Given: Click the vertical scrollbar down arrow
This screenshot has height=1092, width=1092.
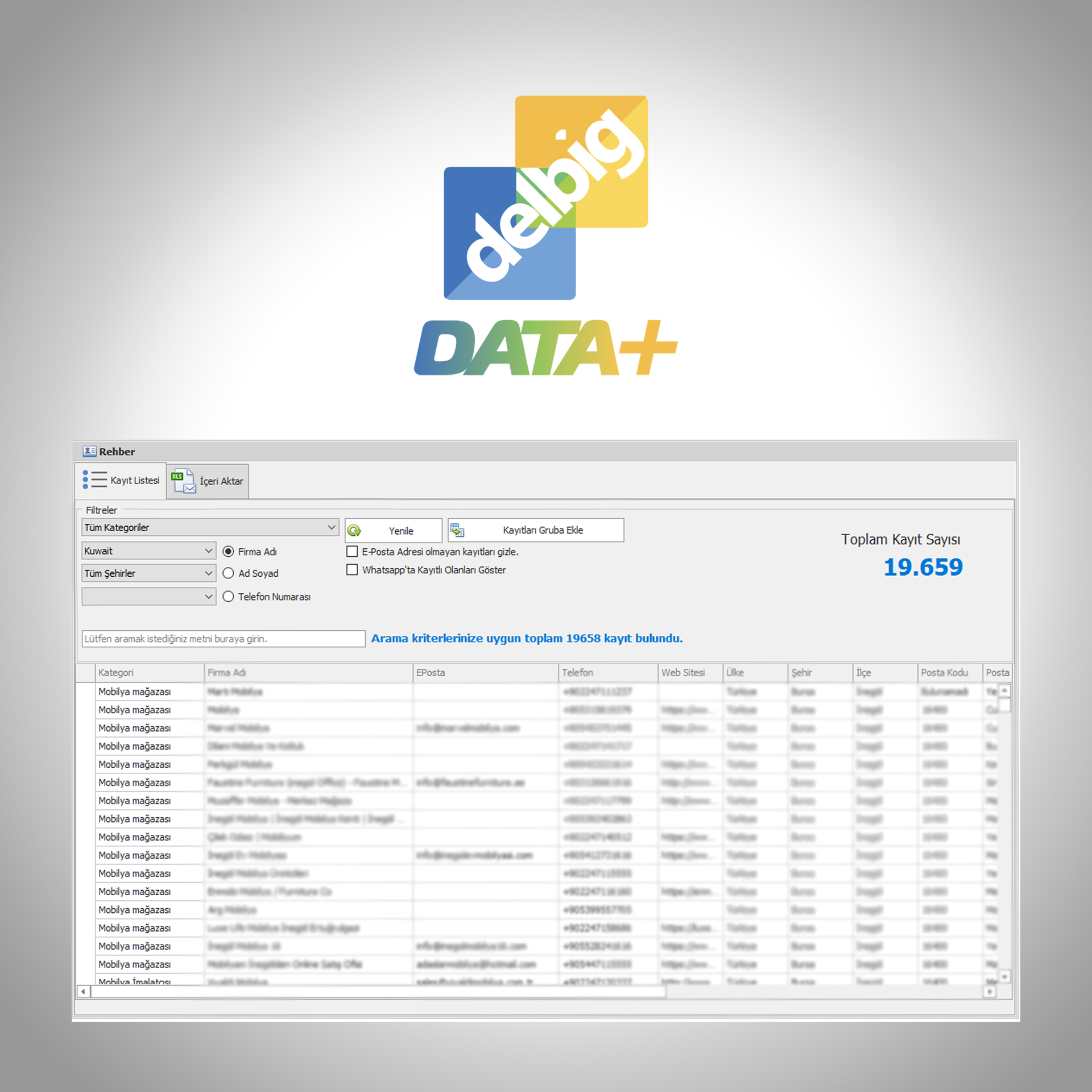Looking at the screenshot, I should click(1005, 977).
